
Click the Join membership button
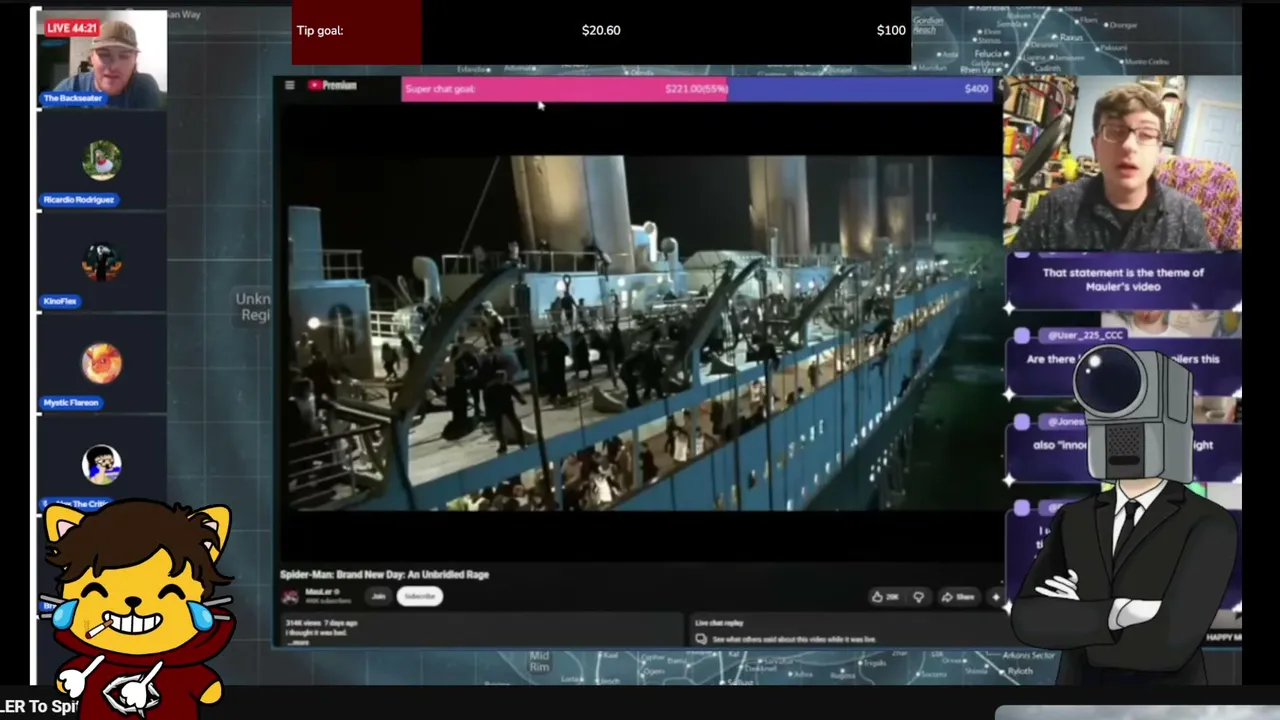click(378, 596)
